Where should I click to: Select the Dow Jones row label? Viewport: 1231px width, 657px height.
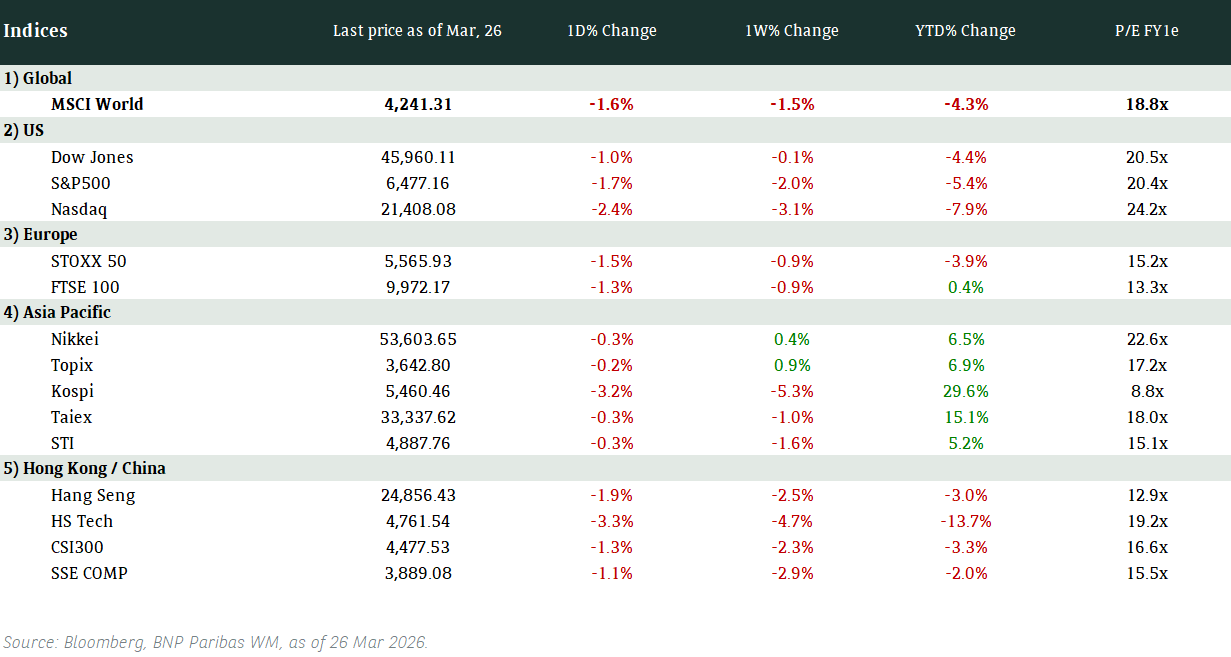[92, 157]
